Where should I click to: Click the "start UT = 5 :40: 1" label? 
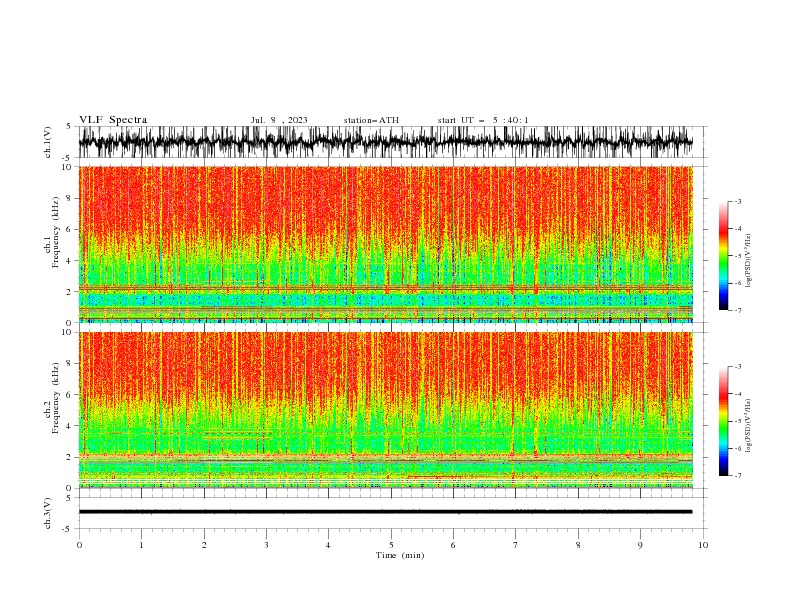coord(483,120)
